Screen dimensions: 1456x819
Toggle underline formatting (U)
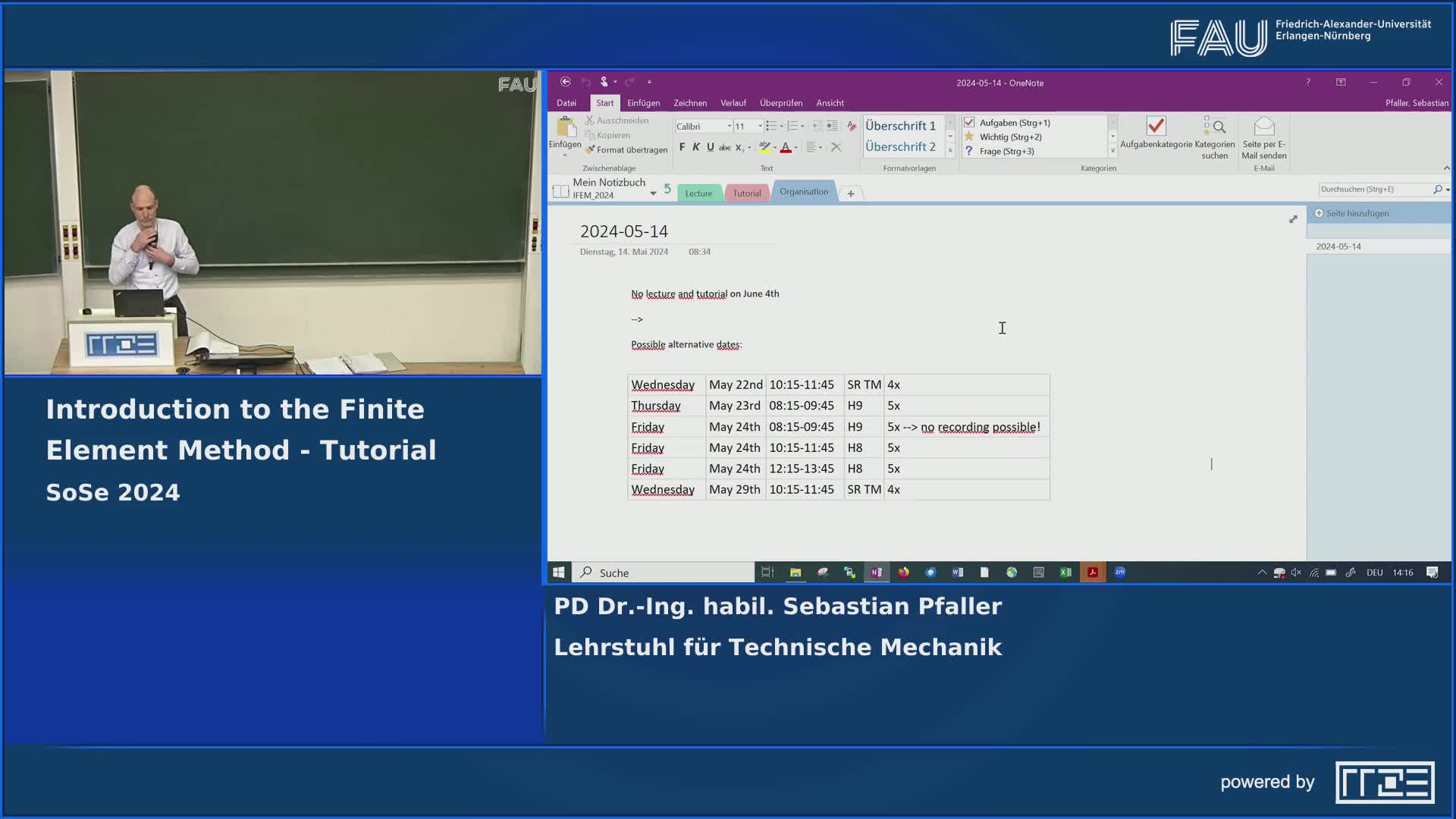[x=711, y=147]
